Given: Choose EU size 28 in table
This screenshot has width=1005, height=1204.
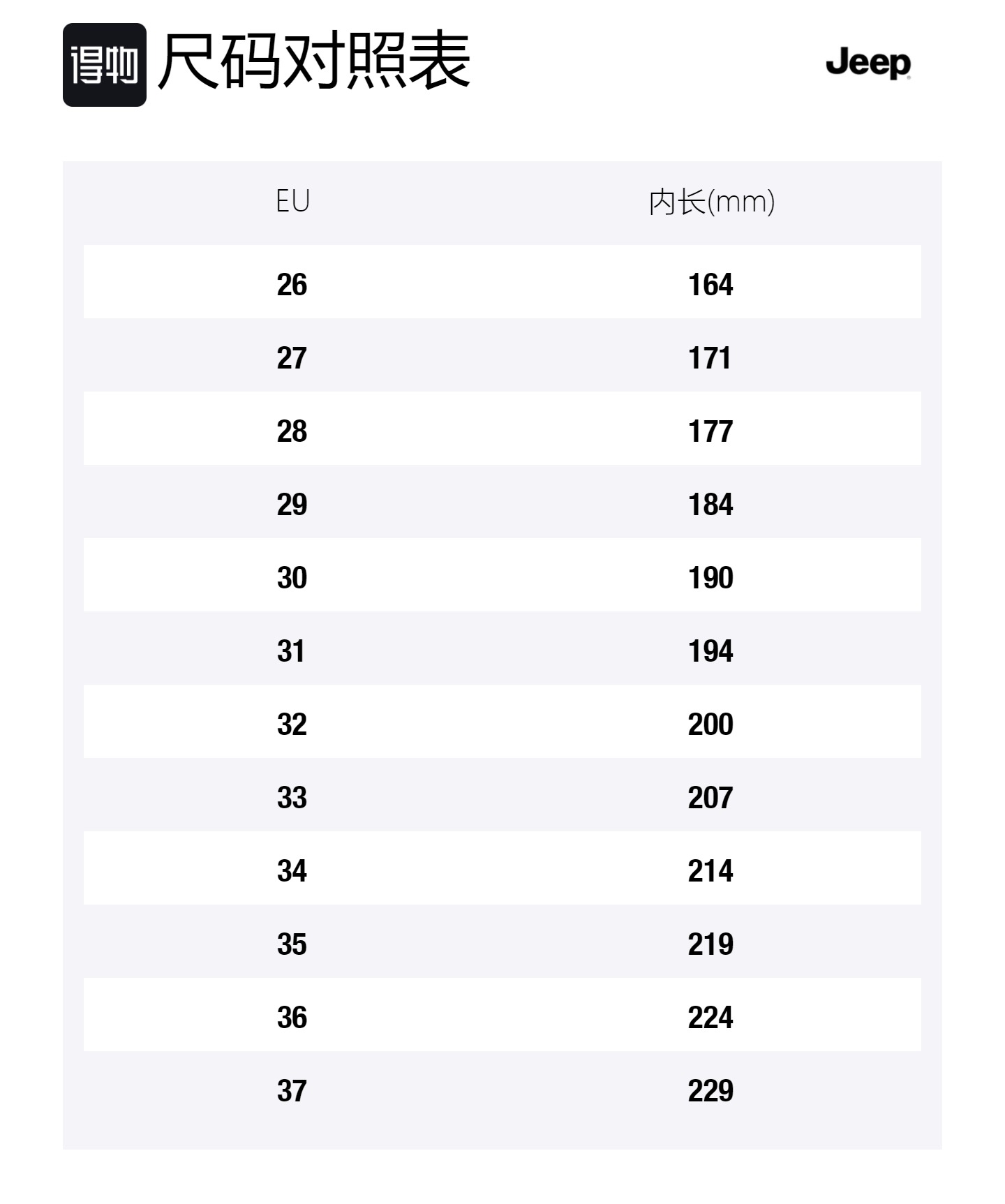Looking at the screenshot, I should point(292,431).
